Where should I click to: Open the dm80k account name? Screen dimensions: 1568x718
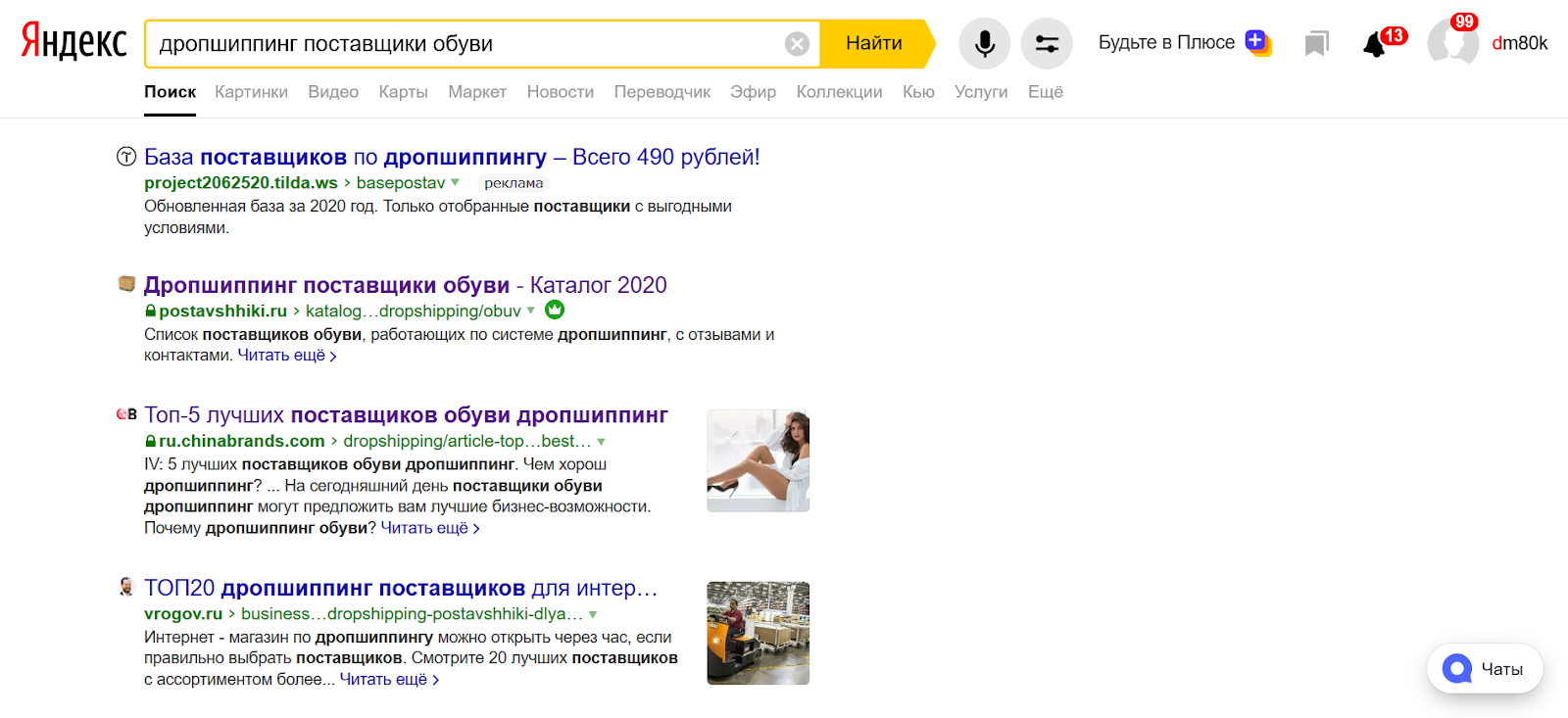(1520, 43)
